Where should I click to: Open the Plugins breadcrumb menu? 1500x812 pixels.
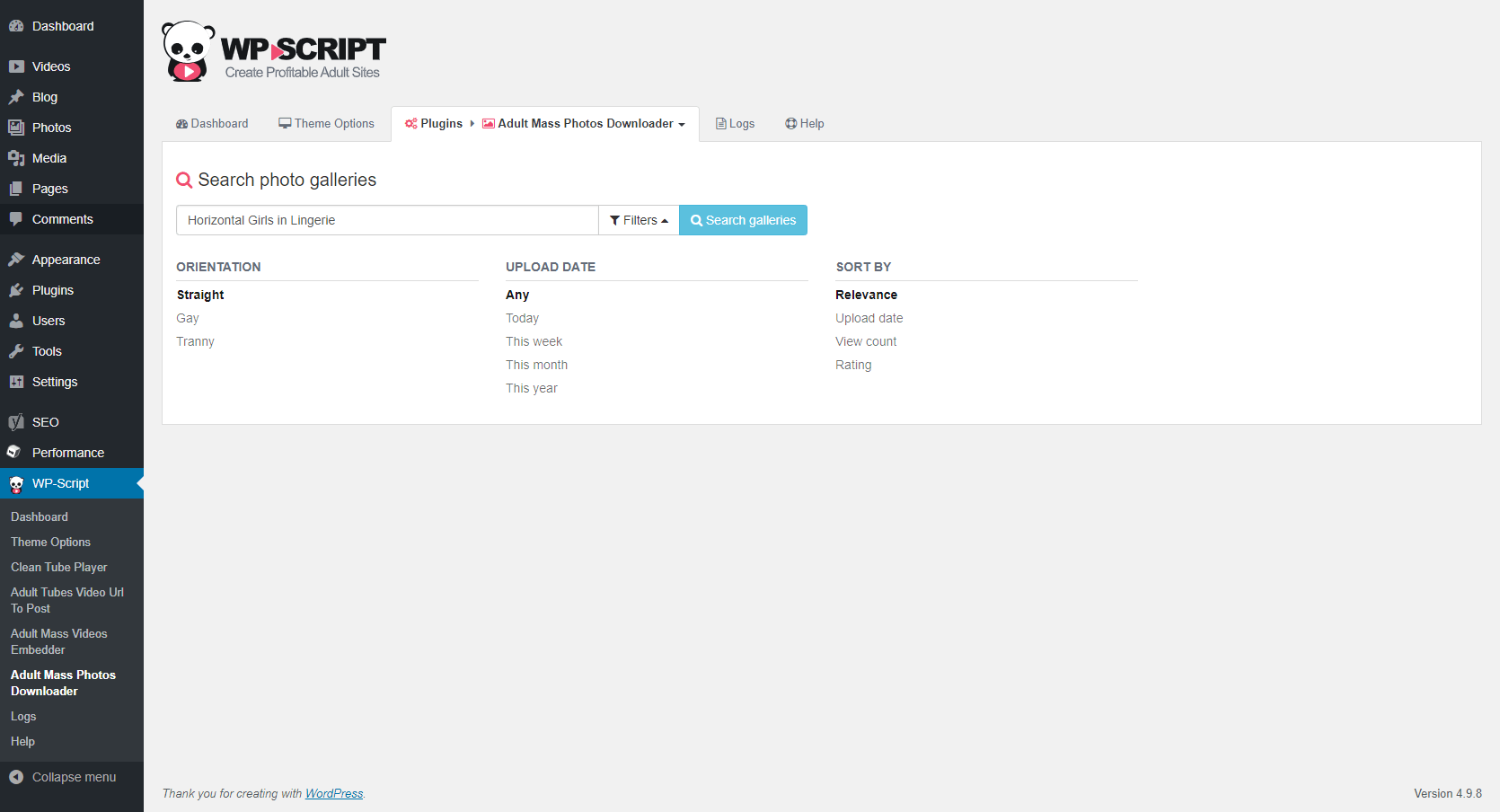(x=434, y=124)
